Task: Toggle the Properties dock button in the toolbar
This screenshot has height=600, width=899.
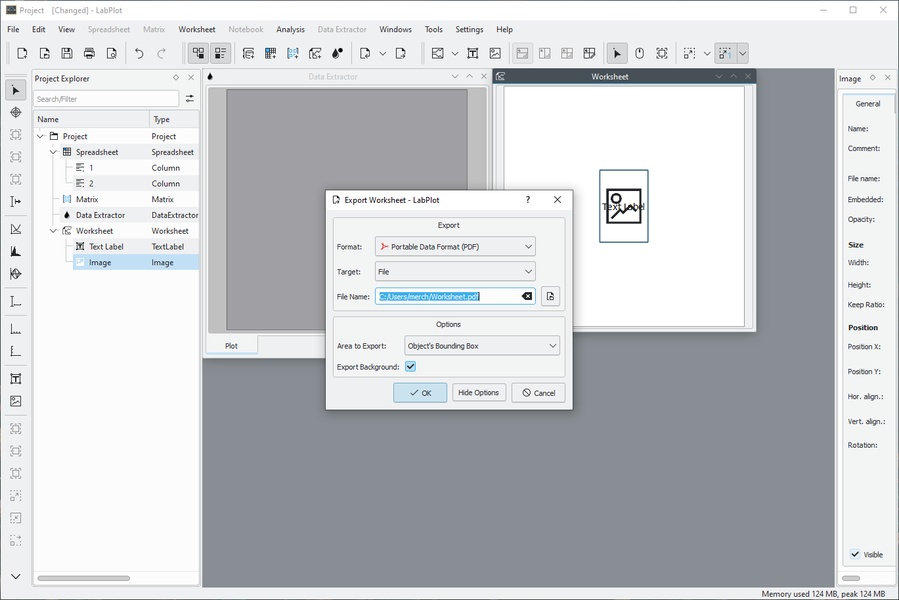Action: point(221,53)
